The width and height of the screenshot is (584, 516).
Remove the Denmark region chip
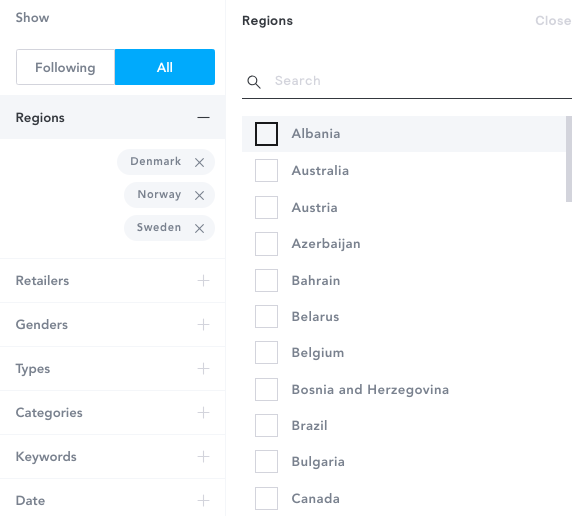pos(199,162)
